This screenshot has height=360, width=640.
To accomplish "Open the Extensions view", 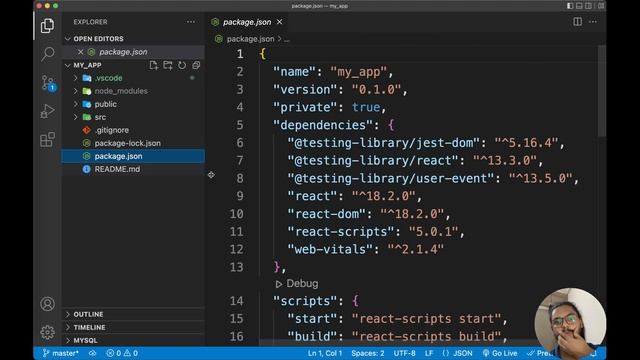I will [x=47, y=140].
